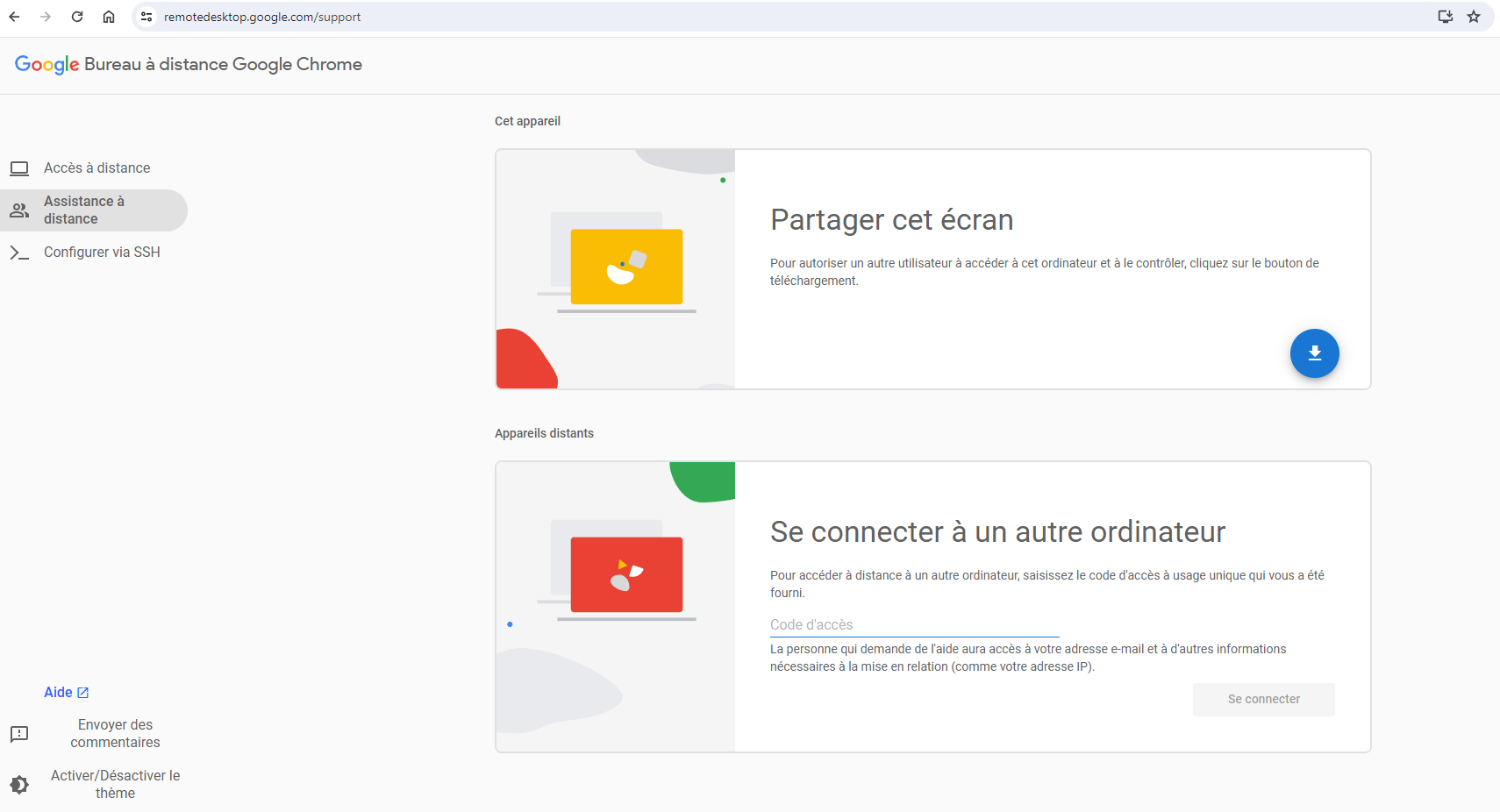Screen dimensions: 1500x812
Task: Install app via the address bar install icon
Action: coord(1446,17)
